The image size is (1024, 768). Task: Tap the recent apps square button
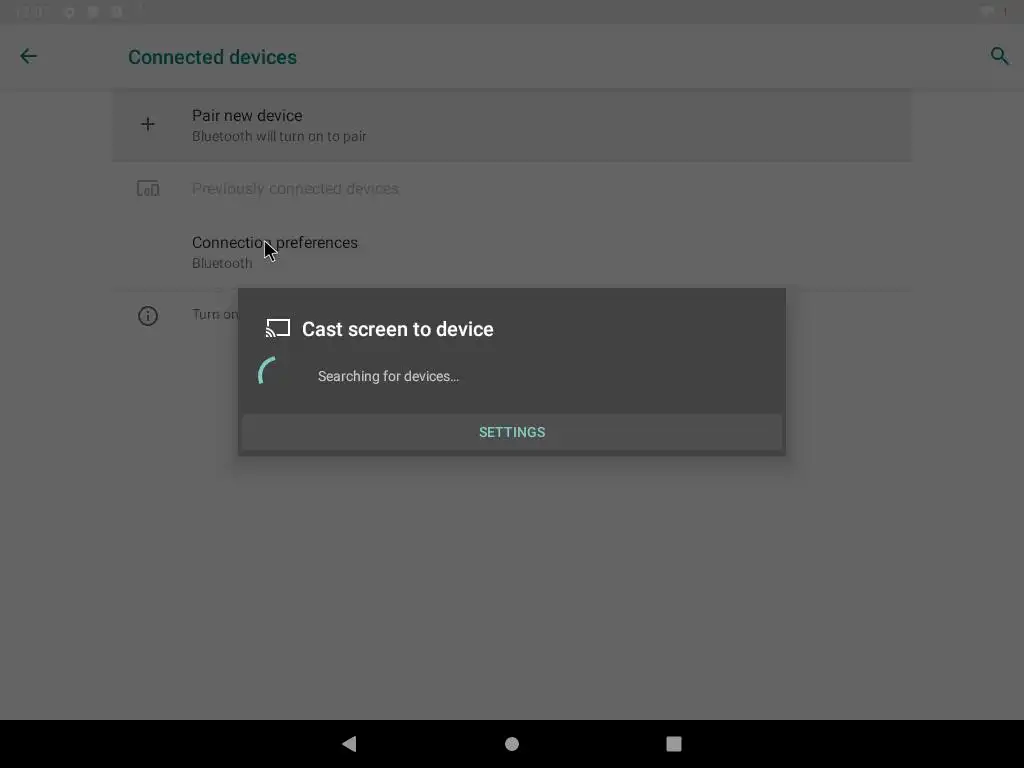[x=674, y=744]
